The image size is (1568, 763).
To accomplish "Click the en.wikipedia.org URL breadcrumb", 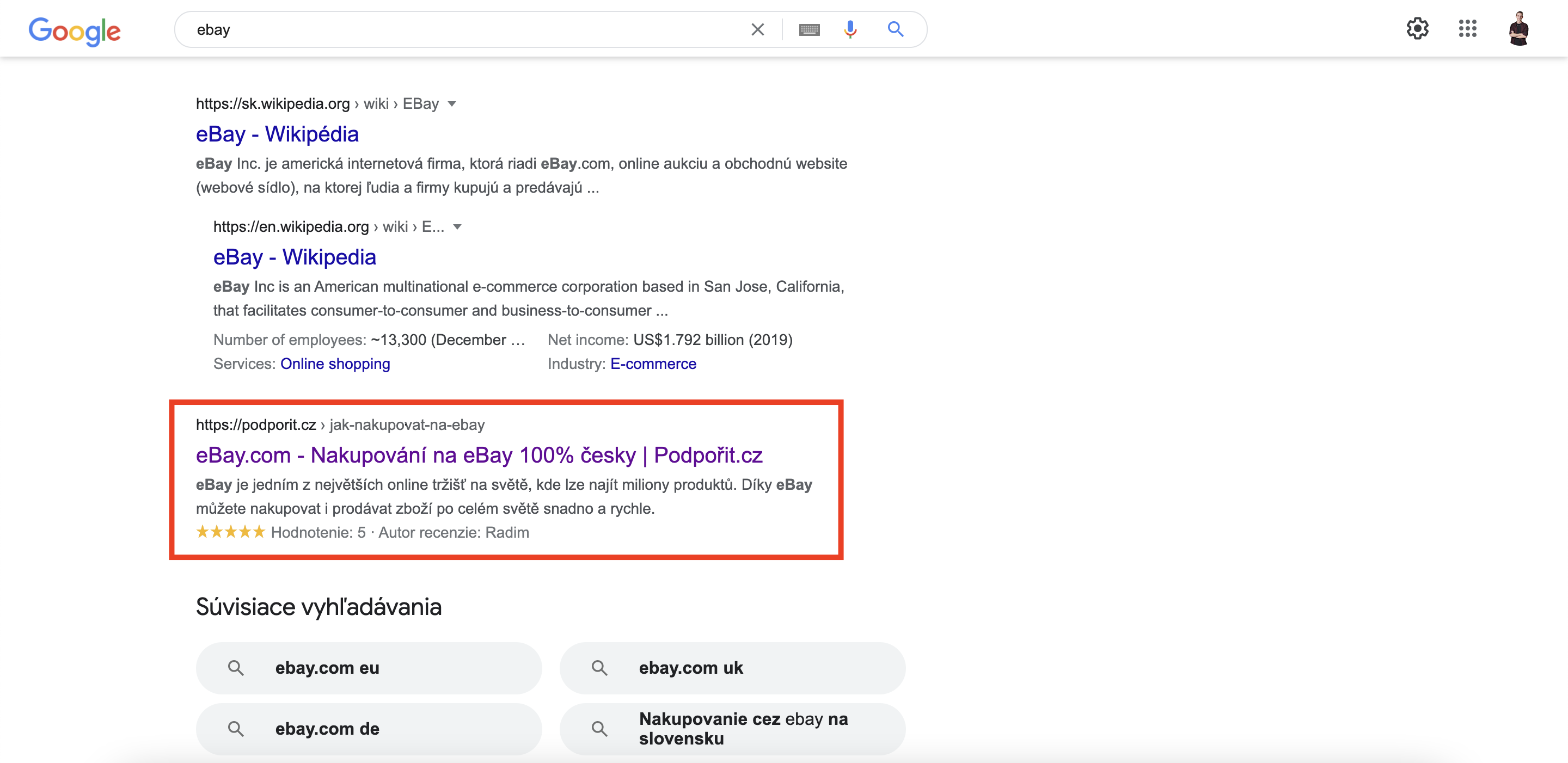I will coord(329,227).
